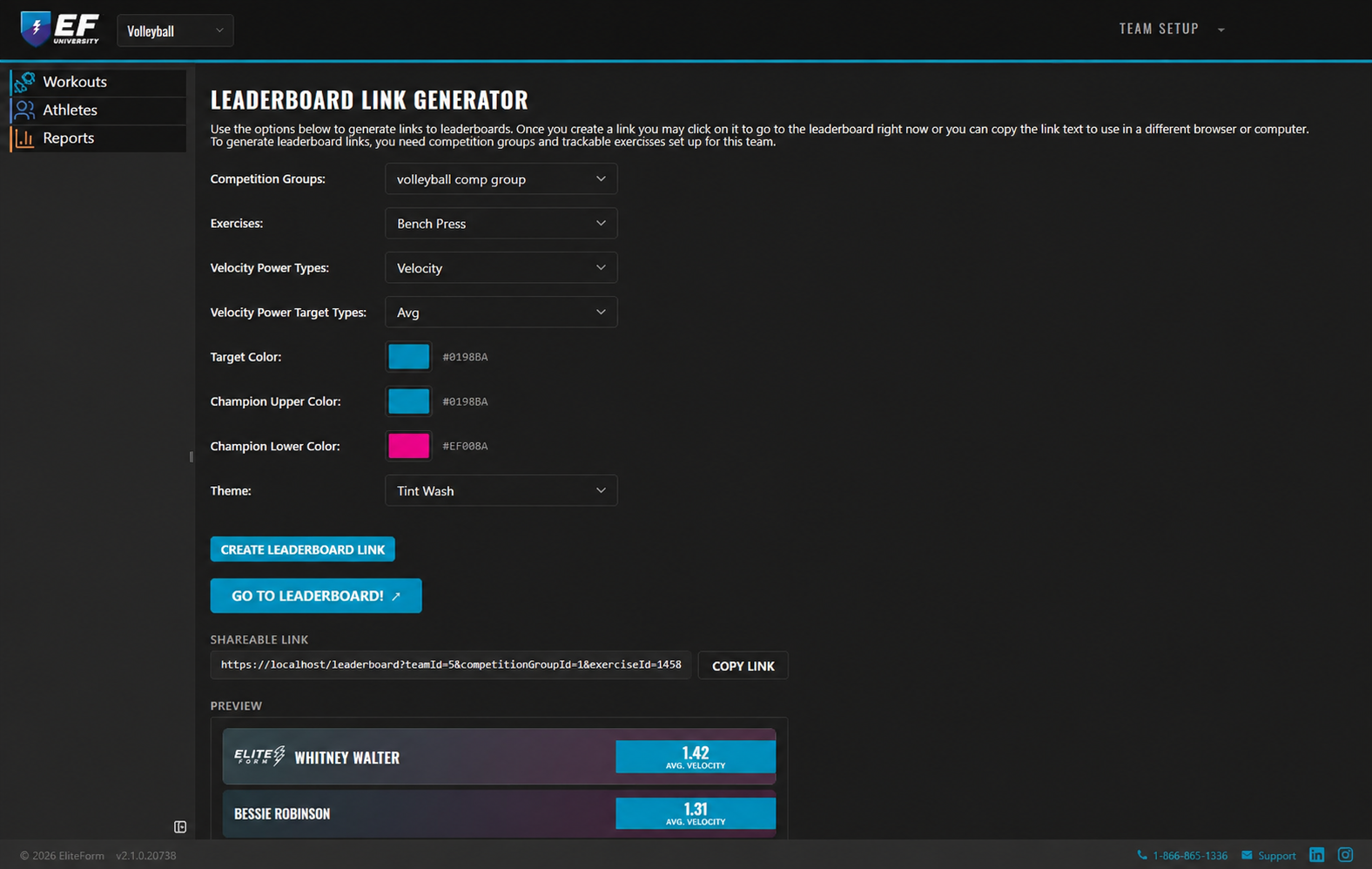
Task: Open the Reports bar chart icon
Action: point(24,138)
